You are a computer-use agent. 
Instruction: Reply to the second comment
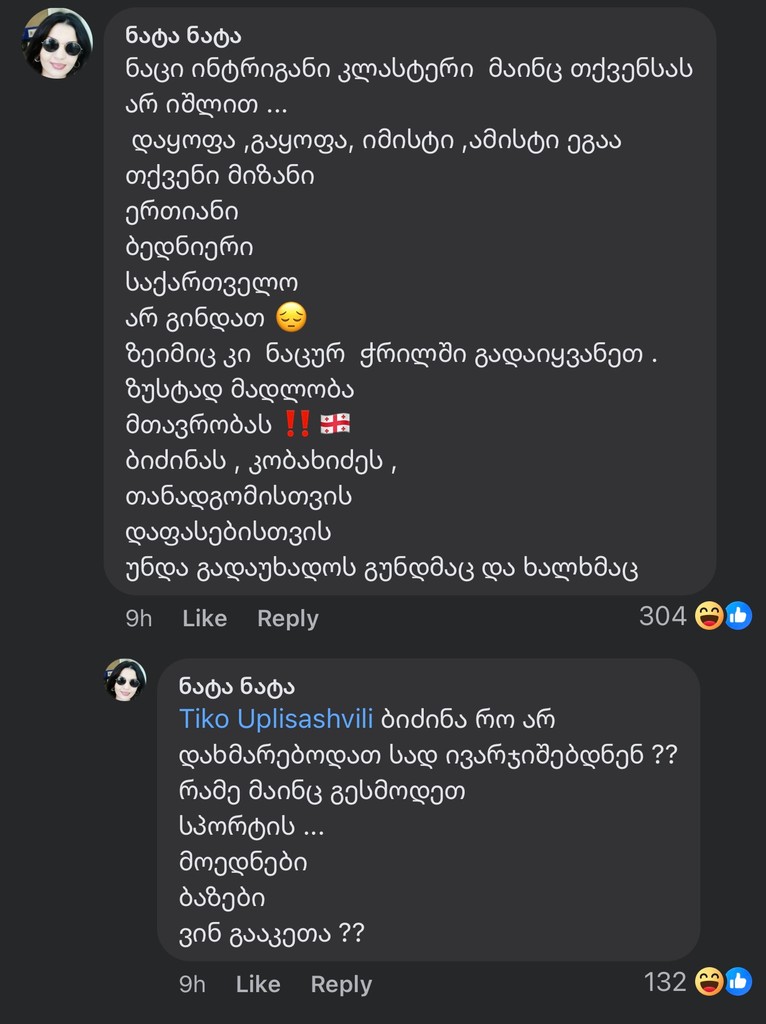point(341,984)
